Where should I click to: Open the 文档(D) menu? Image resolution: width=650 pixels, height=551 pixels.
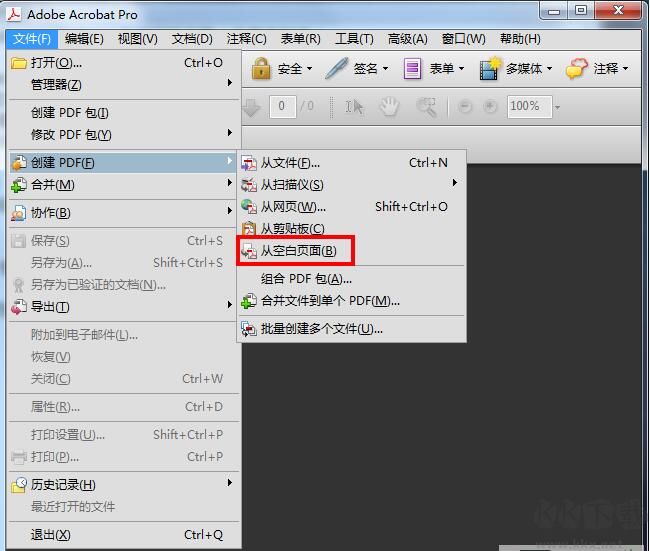pos(192,39)
